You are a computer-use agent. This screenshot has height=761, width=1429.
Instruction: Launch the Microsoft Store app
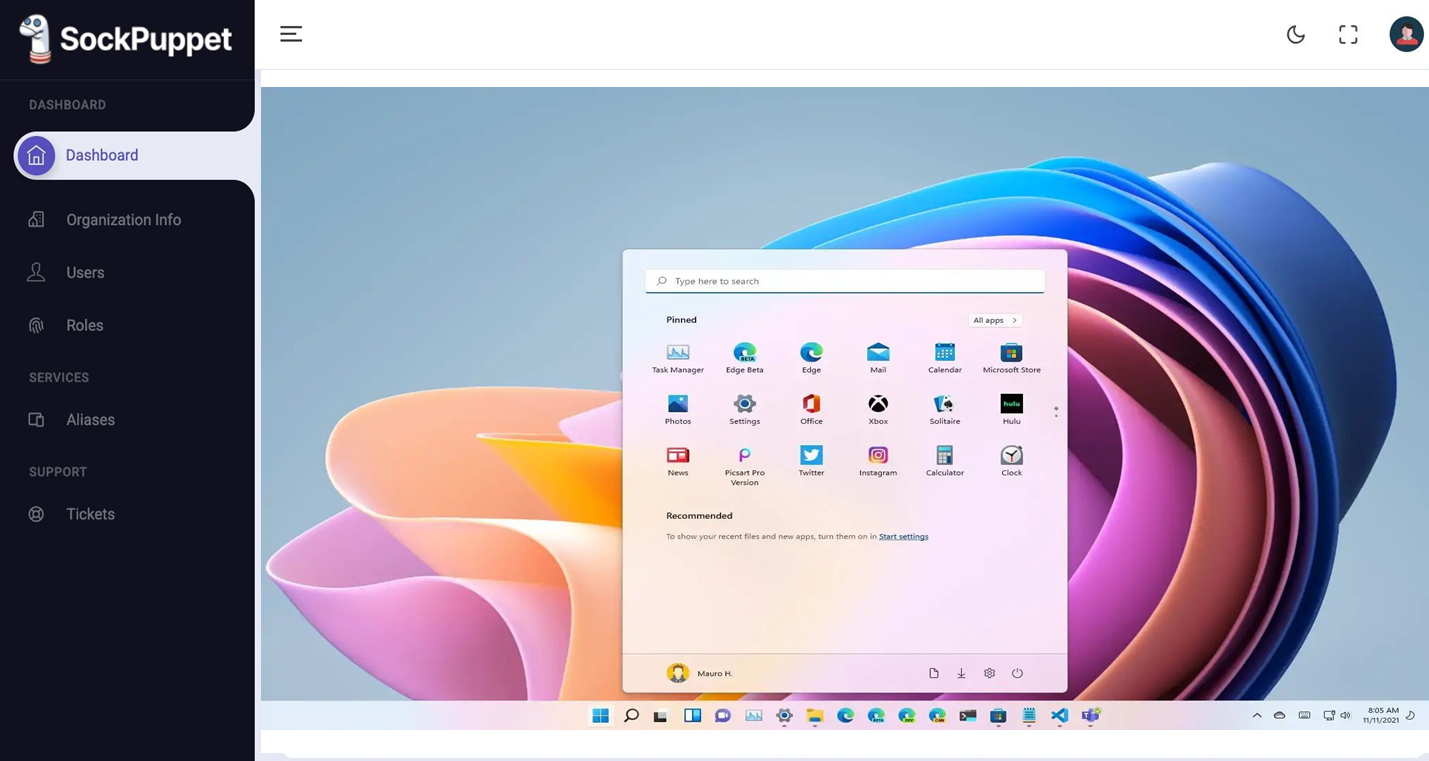point(1011,353)
